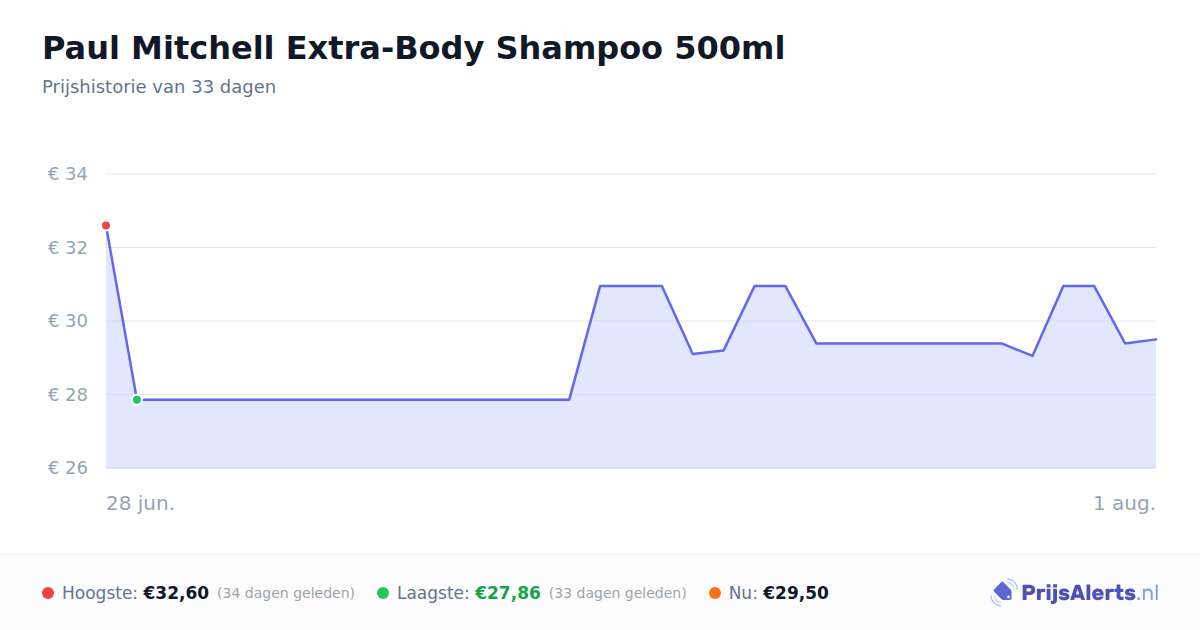
Task: Click the highest price value €32,60
Action: (x=176, y=593)
